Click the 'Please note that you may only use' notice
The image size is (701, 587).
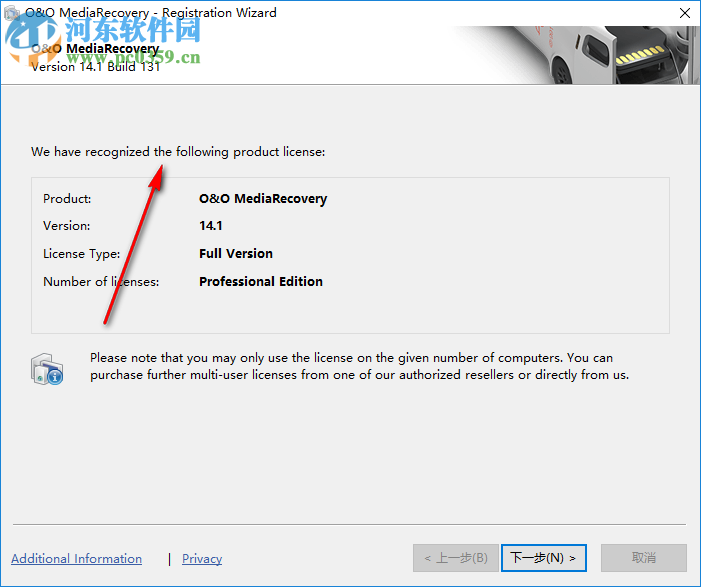(x=359, y=366)
